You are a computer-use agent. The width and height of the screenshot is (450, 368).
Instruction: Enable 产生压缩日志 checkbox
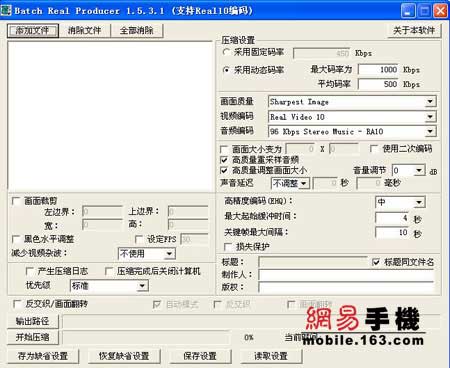point(30,271)
